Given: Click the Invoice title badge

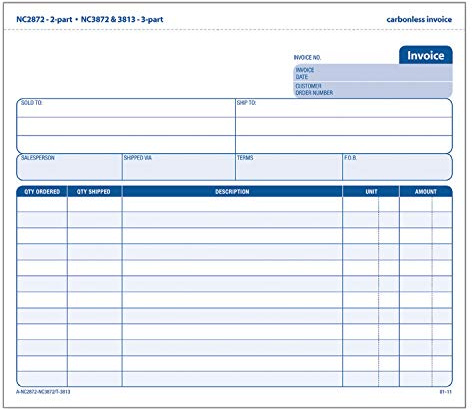Looking at the screenshot, I should [426, 55].
